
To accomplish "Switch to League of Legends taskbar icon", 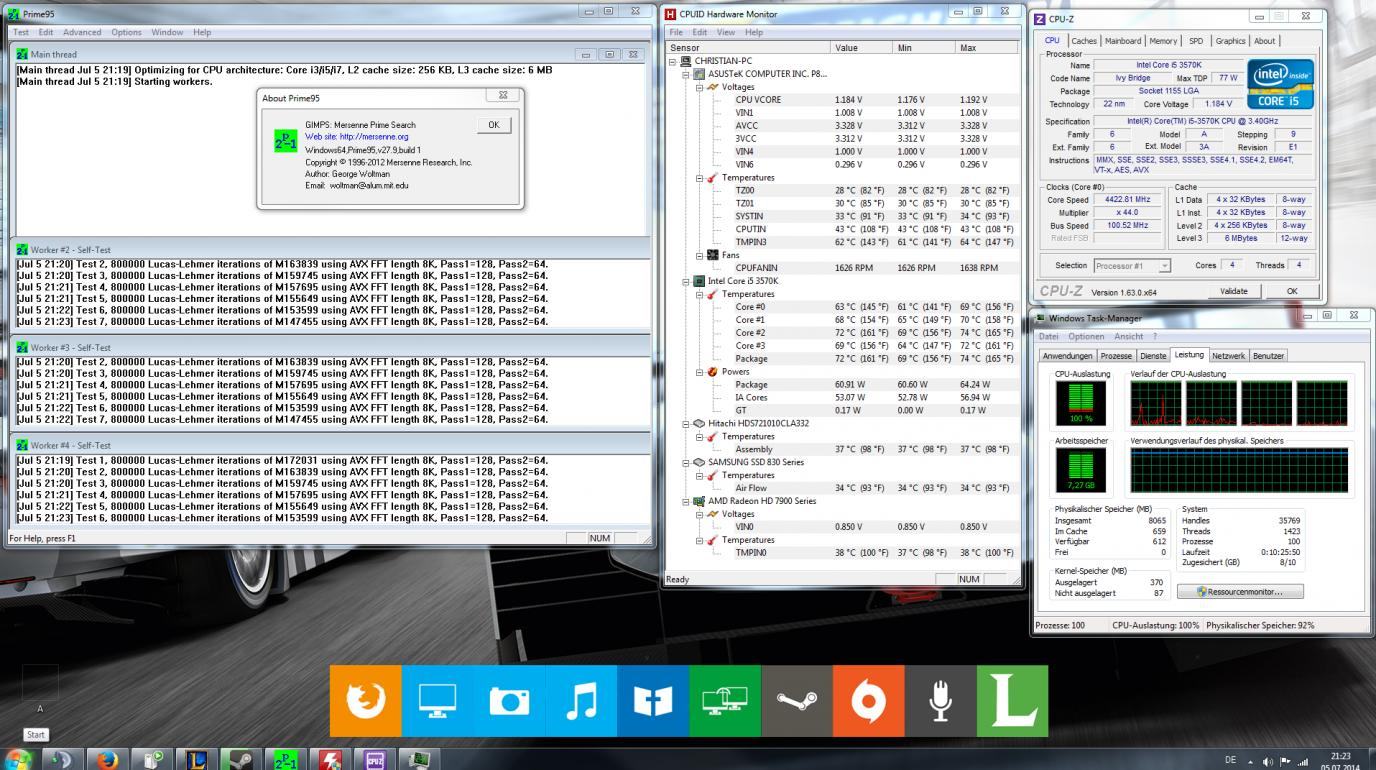I will tap(197, 759).
